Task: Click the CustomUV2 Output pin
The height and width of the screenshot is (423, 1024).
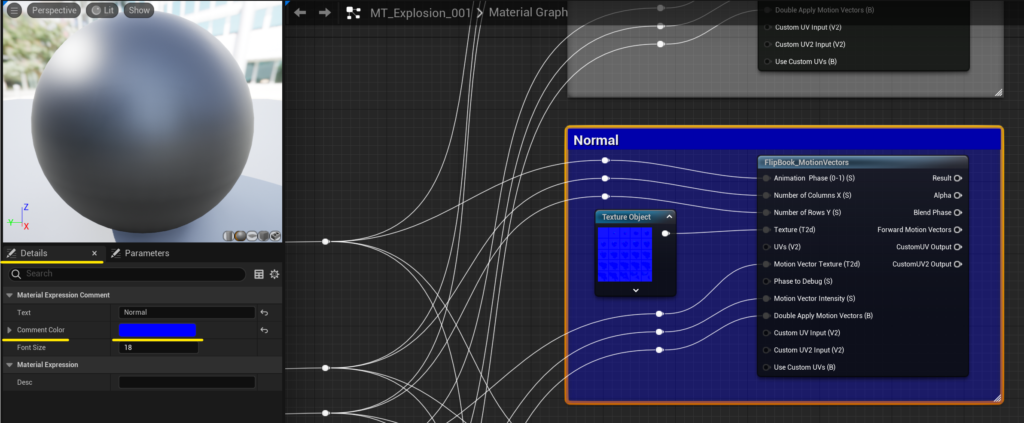Action: point(957,264)
